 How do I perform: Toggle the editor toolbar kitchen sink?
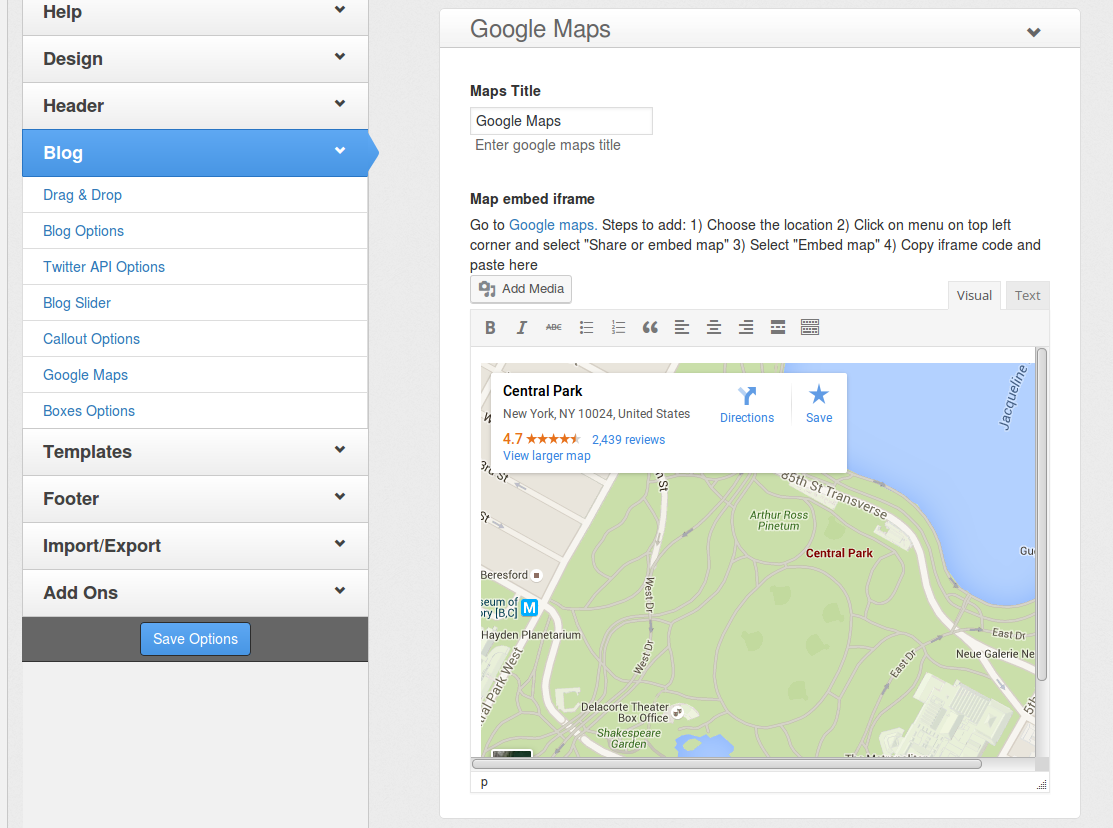pyautogui.click(x=810, y=327)
